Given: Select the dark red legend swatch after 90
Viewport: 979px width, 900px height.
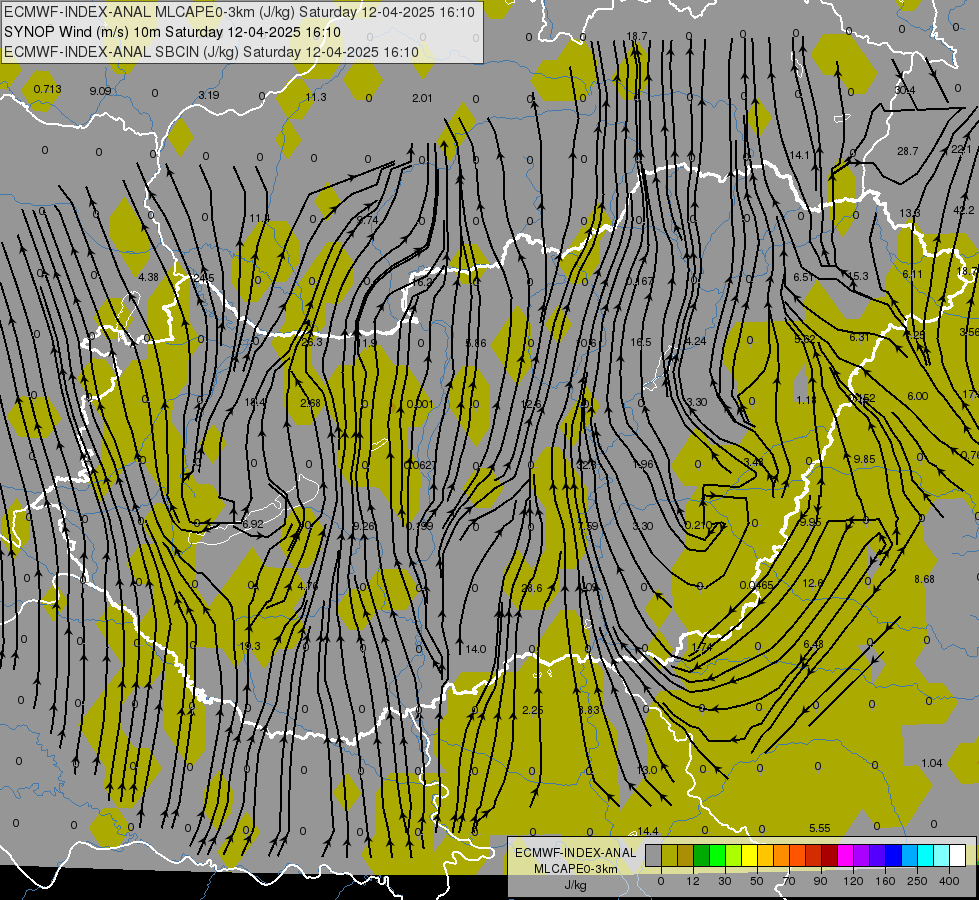Looking at the screenshot, I should [x=830, y=856].
